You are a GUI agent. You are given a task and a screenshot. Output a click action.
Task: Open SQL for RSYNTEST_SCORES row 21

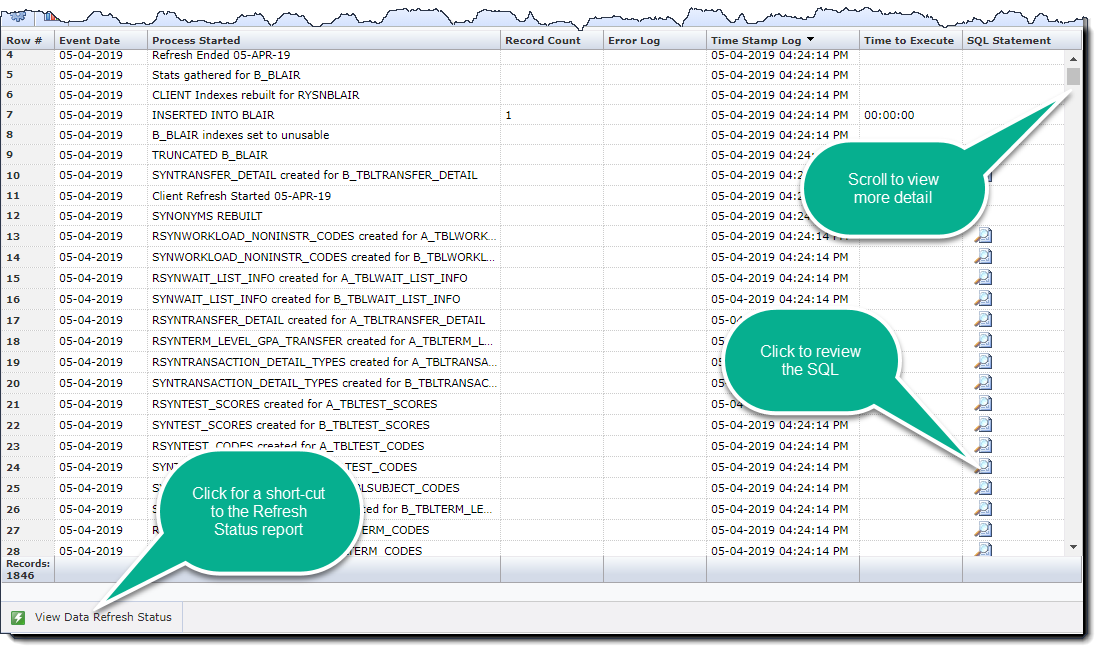click(983, 404)
